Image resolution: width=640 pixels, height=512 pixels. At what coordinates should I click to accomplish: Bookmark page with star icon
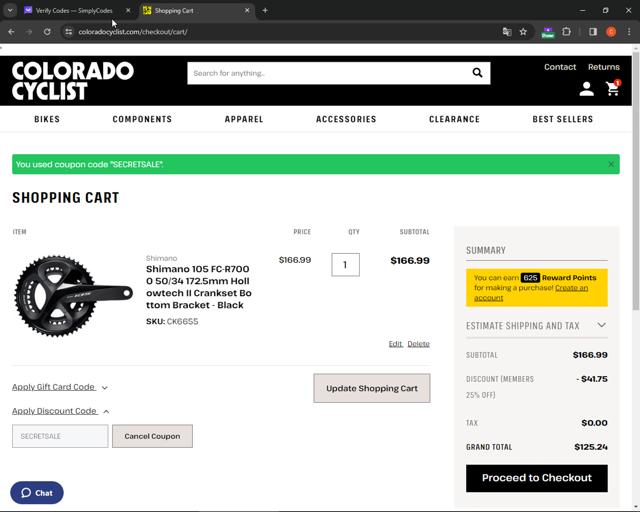click(x=523, y=32)
